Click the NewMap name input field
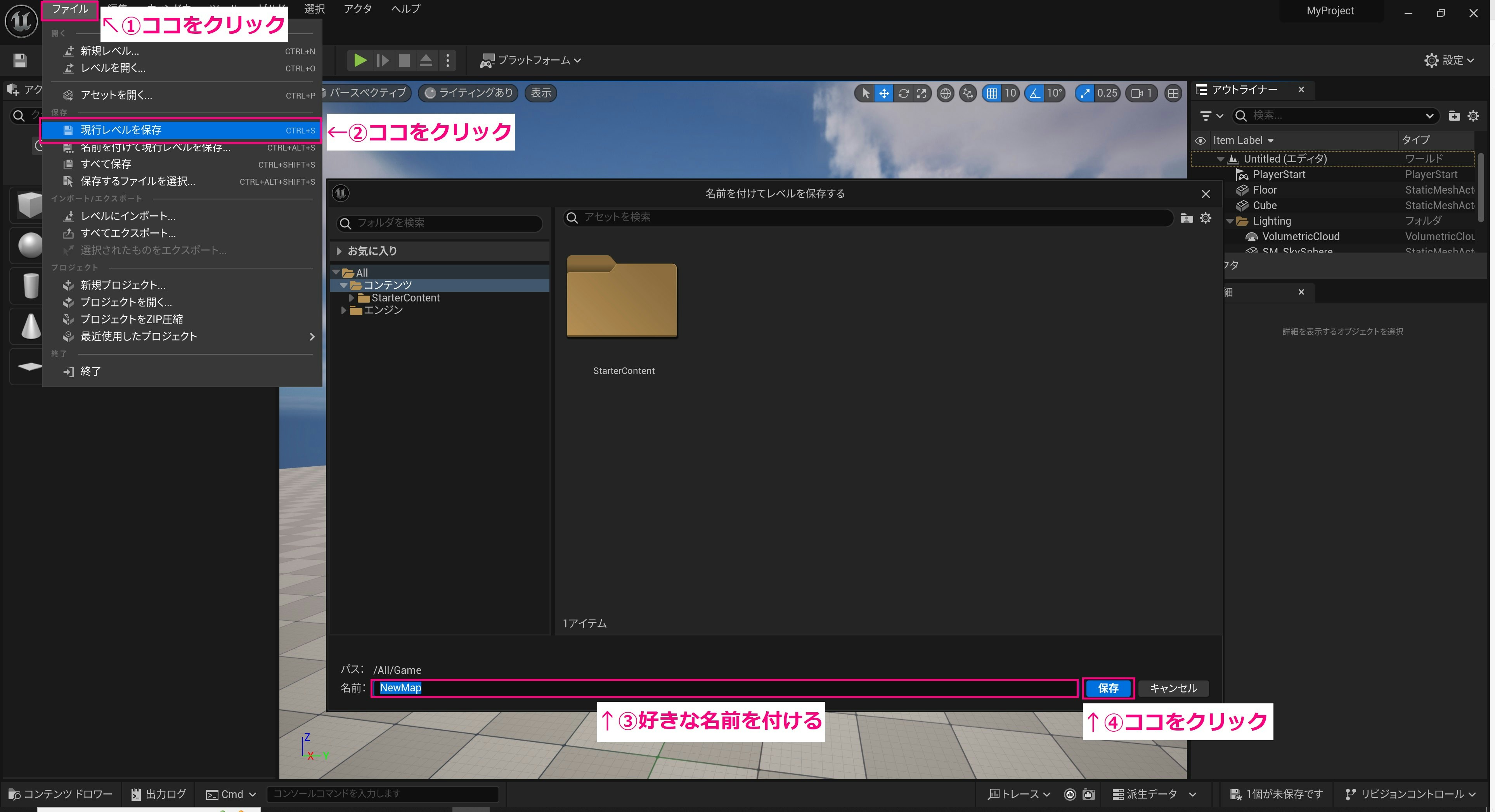The image size is (1495, 812). click(x=580, y=688)
